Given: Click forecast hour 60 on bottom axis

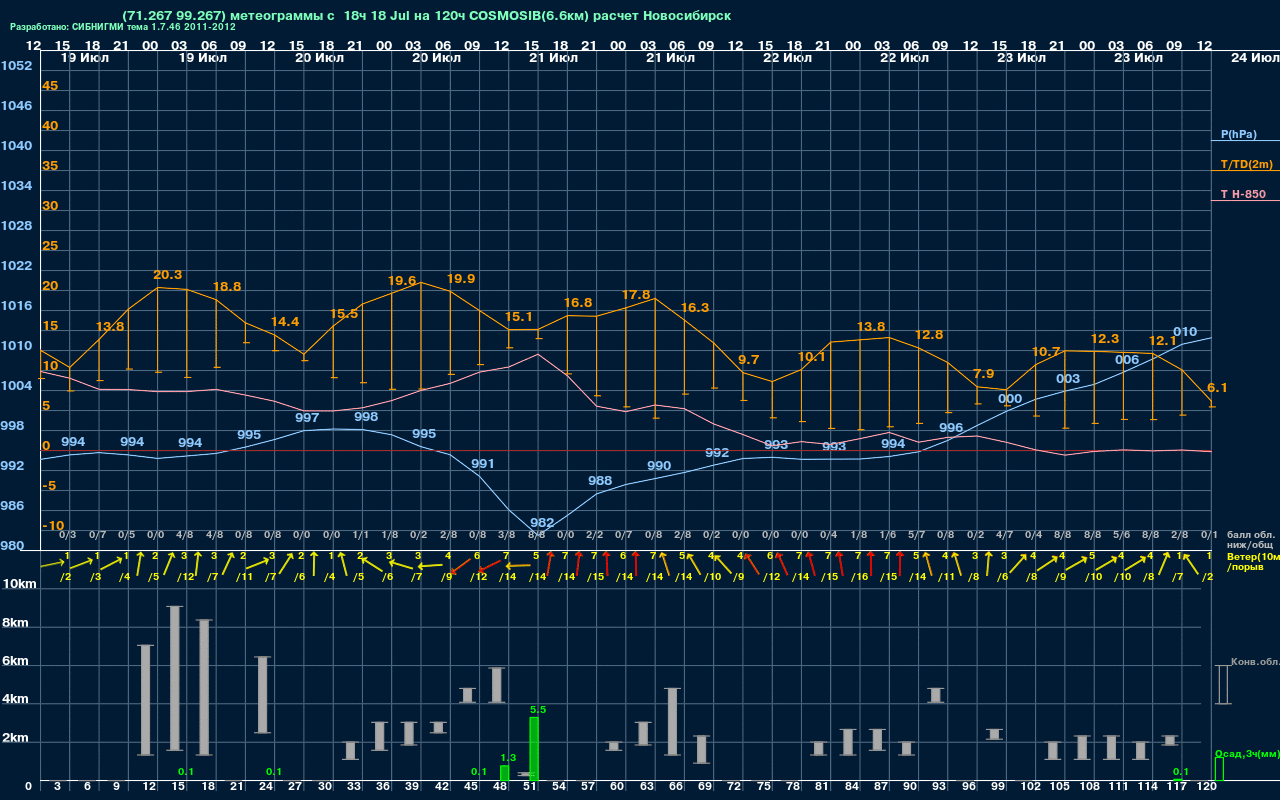Looking at the screenshot, I should [x=617, y=787].
